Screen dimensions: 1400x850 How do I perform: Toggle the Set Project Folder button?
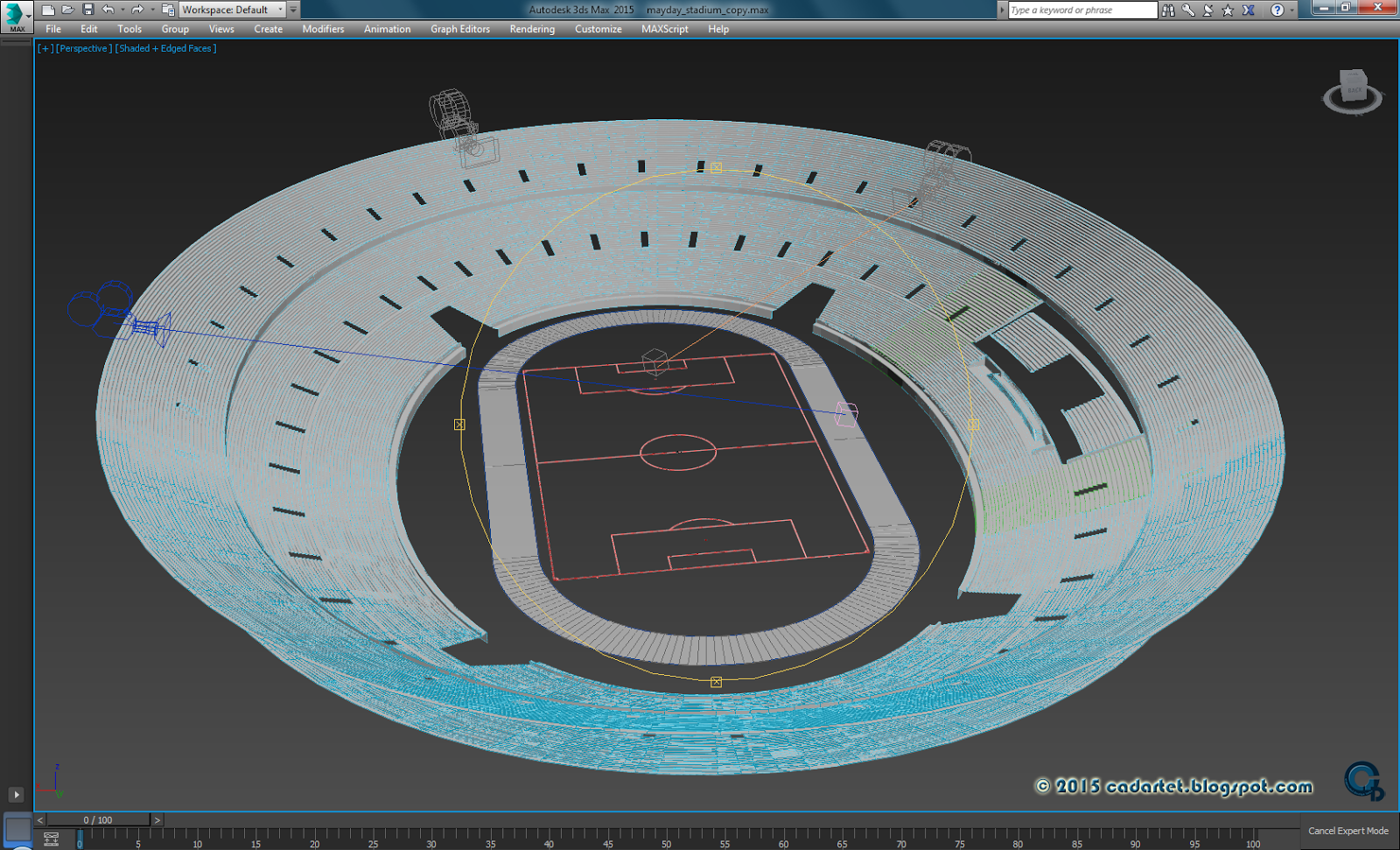pyautogui.click(x=167, y=9)
